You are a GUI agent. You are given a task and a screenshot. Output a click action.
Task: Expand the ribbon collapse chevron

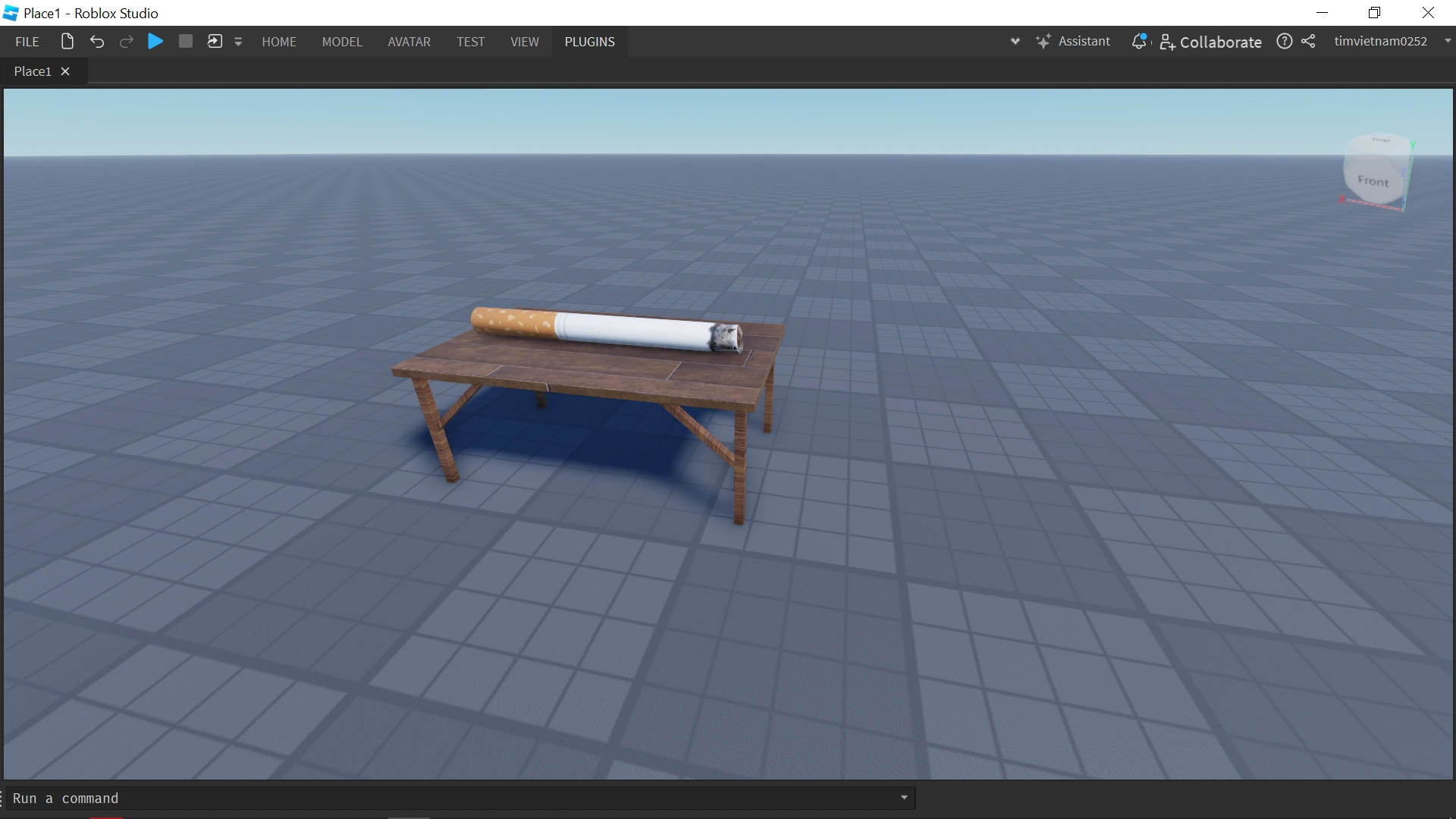coord(1015,42)
